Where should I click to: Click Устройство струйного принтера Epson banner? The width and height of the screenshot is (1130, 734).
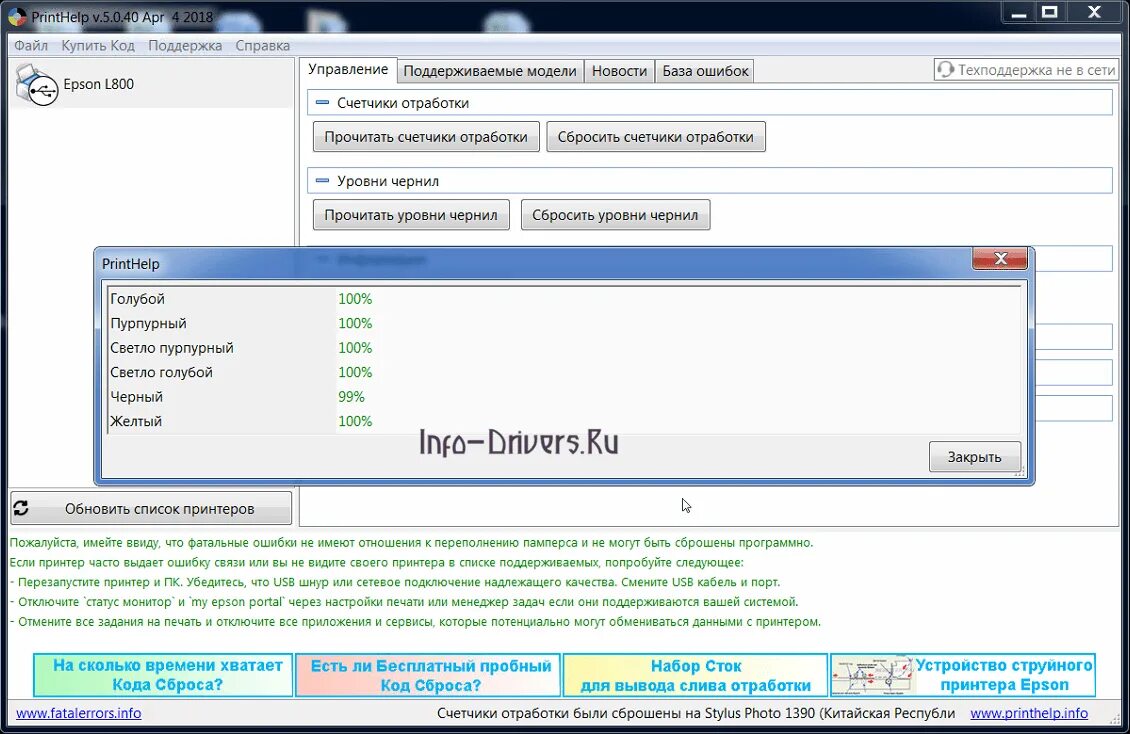(x=963, y=675)
